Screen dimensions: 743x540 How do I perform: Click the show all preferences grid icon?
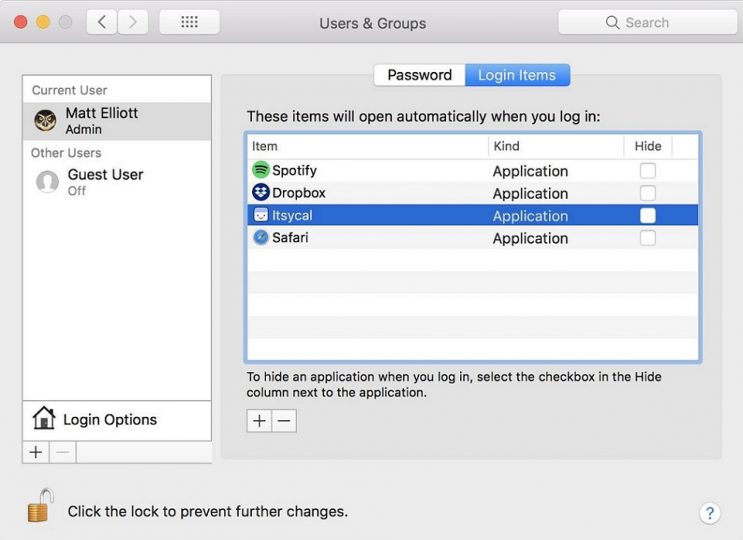189,22
